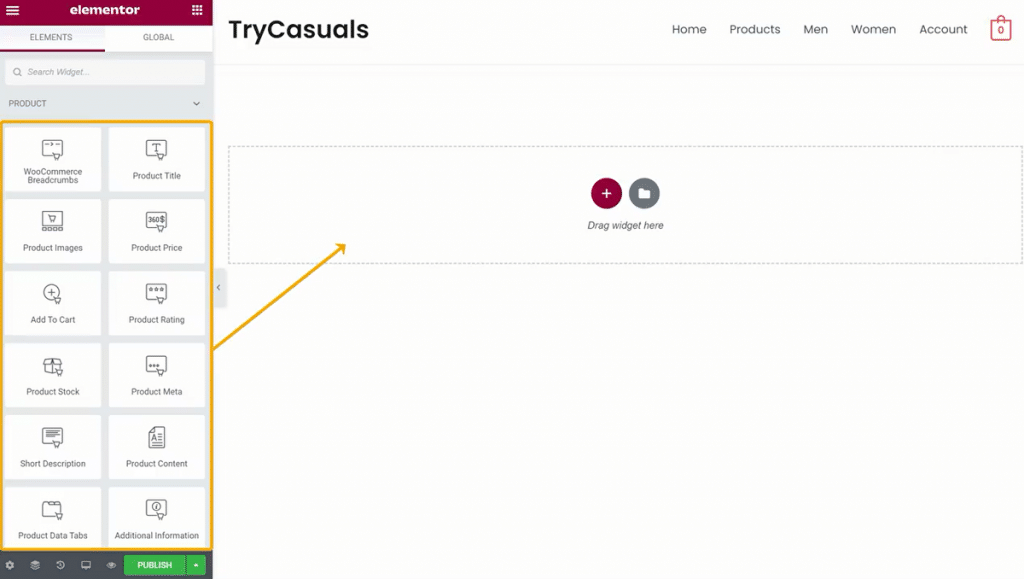The width and height of the screenshot is (1024, 579).
Task: Select the Product Images widget
Action: point(53,231)
